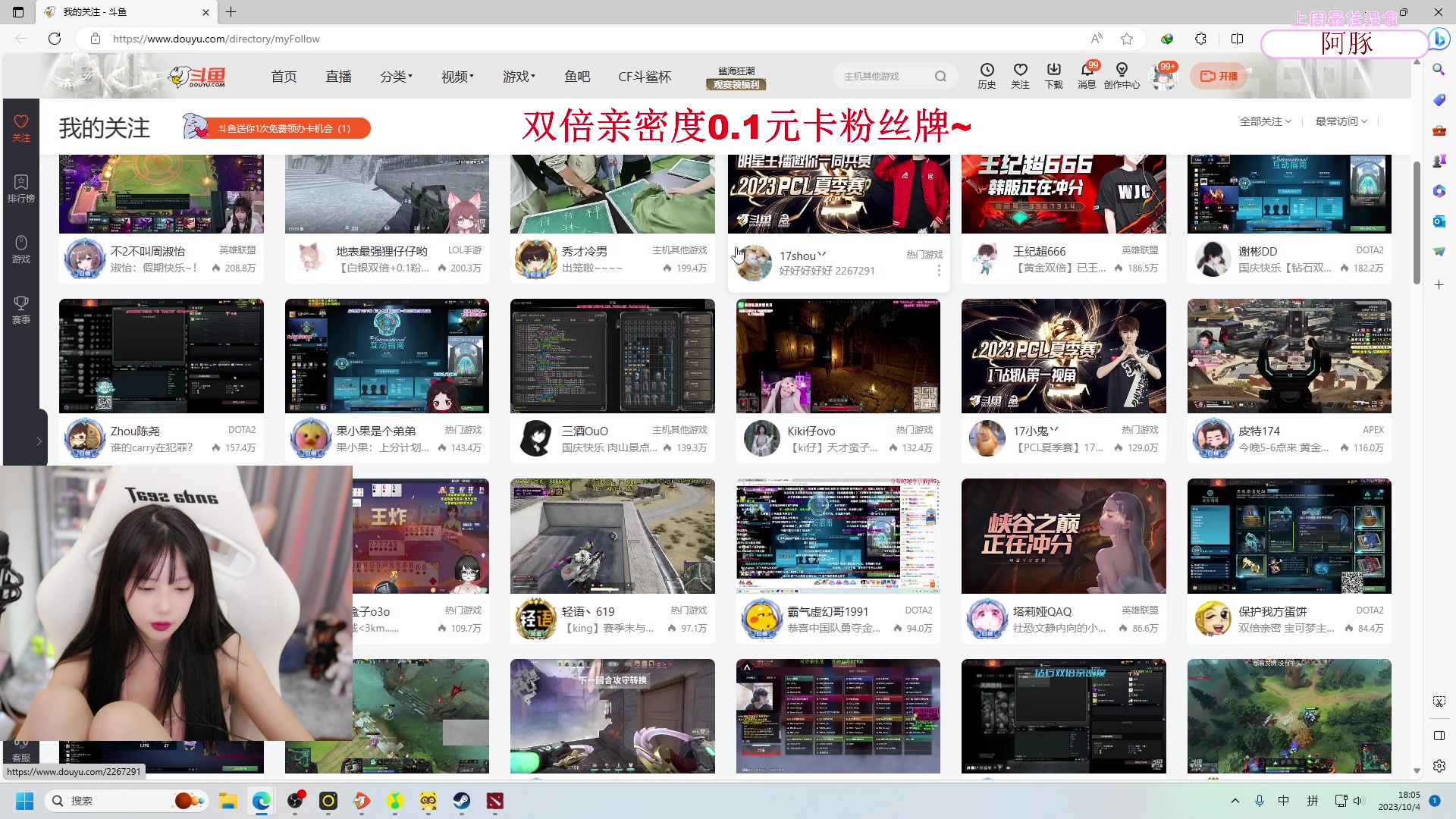The height and width of the screenshot is (819, 1456).
Task: Expand the 视频 menu
Action: [x=457, y=77]
